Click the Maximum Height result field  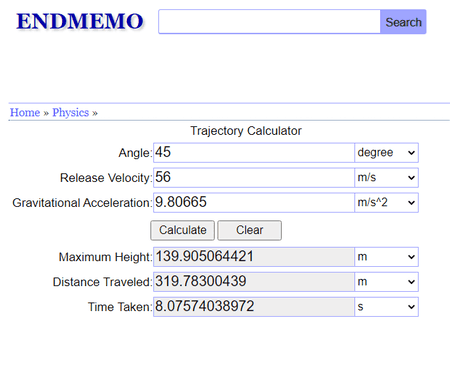pyautogui.click(x=254, y=257)
